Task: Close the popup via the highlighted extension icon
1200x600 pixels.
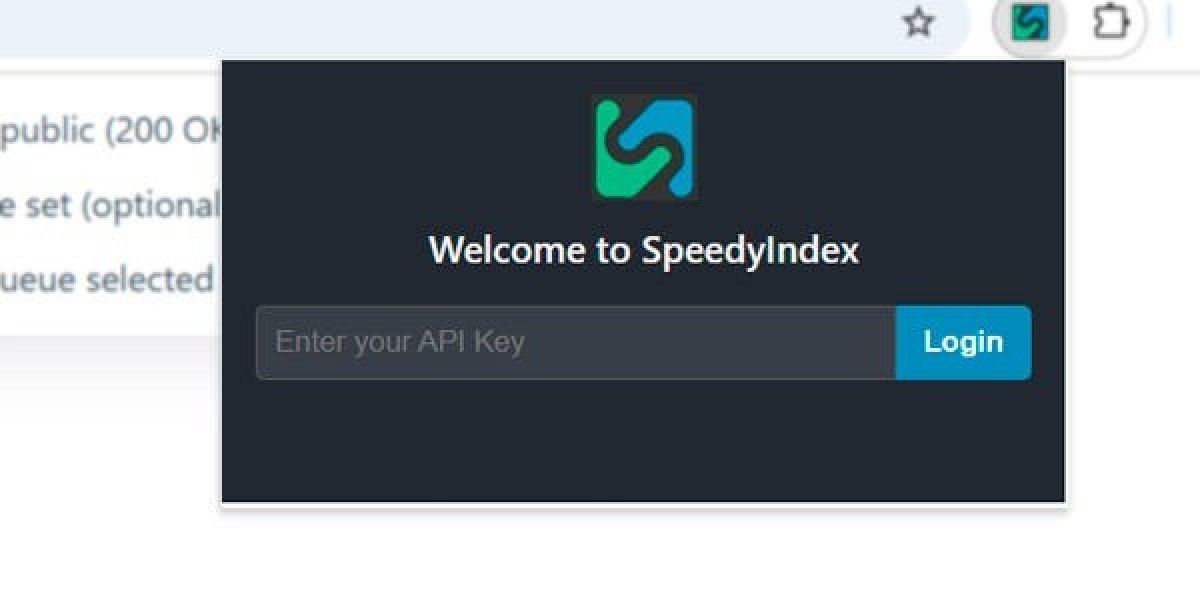Action: [1029, 23]
